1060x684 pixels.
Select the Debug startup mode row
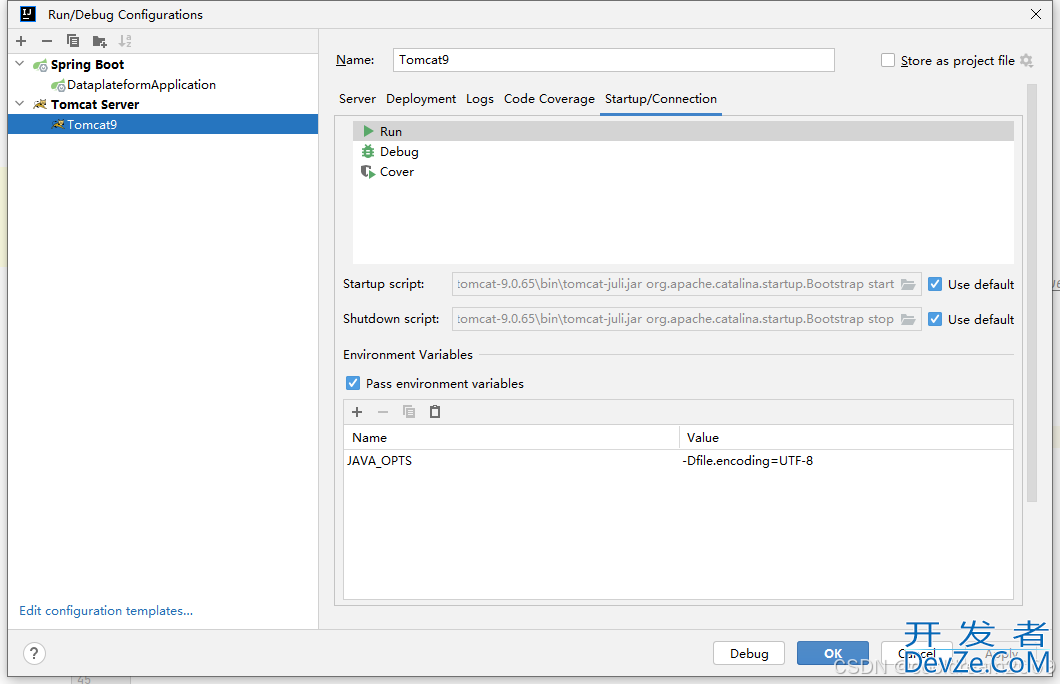pyautogui.click(x=683, y=151)
